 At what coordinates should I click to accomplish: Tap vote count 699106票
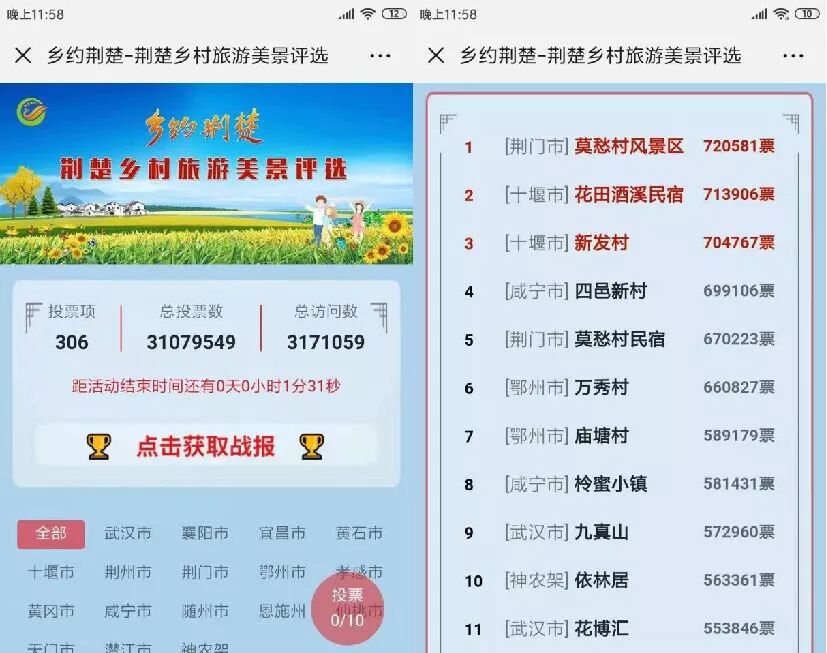point(739,291)
